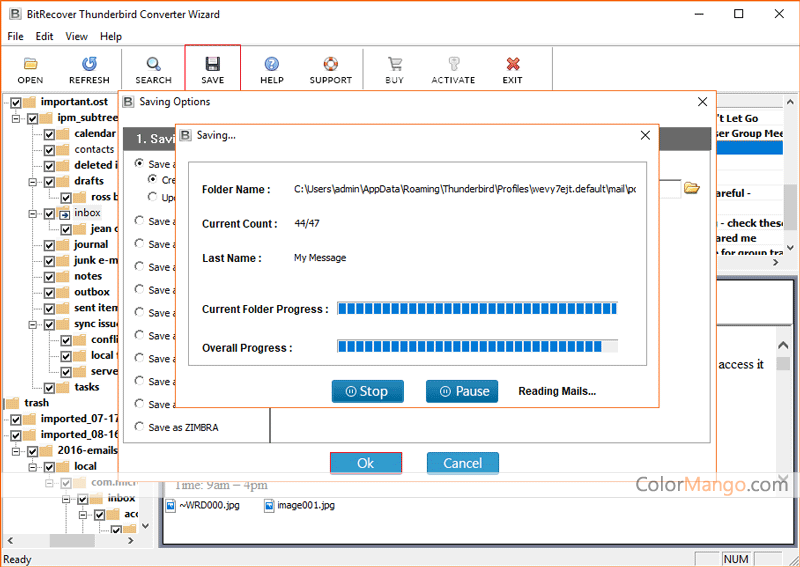Click the inbox arrow icon under drafts
800x567 pixels.
pos(63,213)
